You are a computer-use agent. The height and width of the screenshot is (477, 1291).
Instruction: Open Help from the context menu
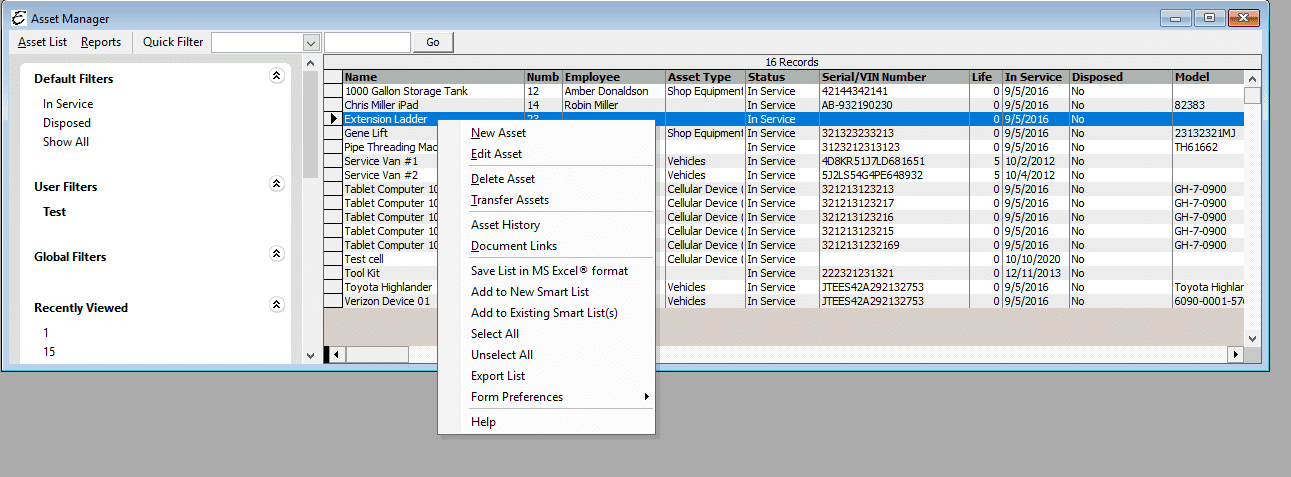[546, 422]
